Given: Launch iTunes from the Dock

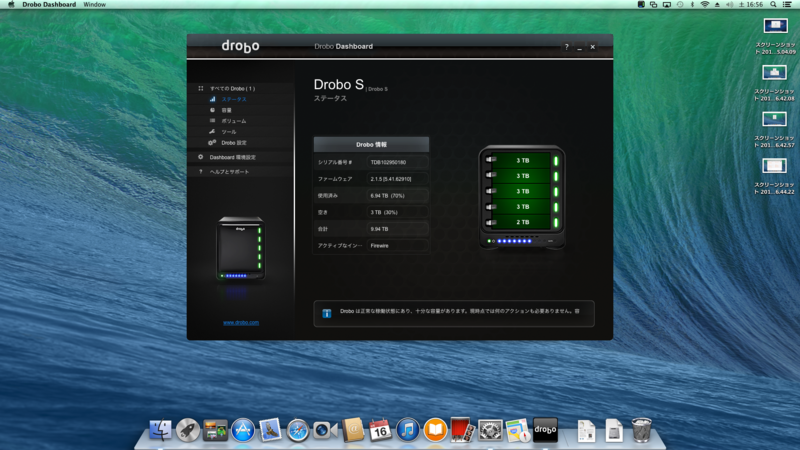Looking at the screenshot, I should click(x=408, y=430).
